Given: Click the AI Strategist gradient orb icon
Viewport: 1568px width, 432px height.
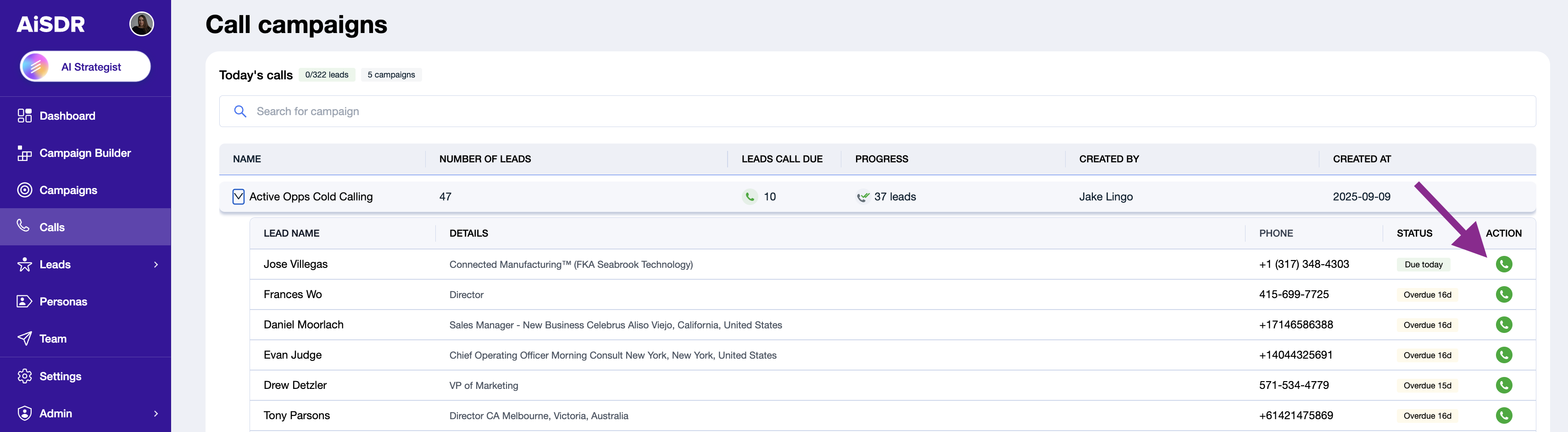Looking at the screenshot, I should [36, 66].
